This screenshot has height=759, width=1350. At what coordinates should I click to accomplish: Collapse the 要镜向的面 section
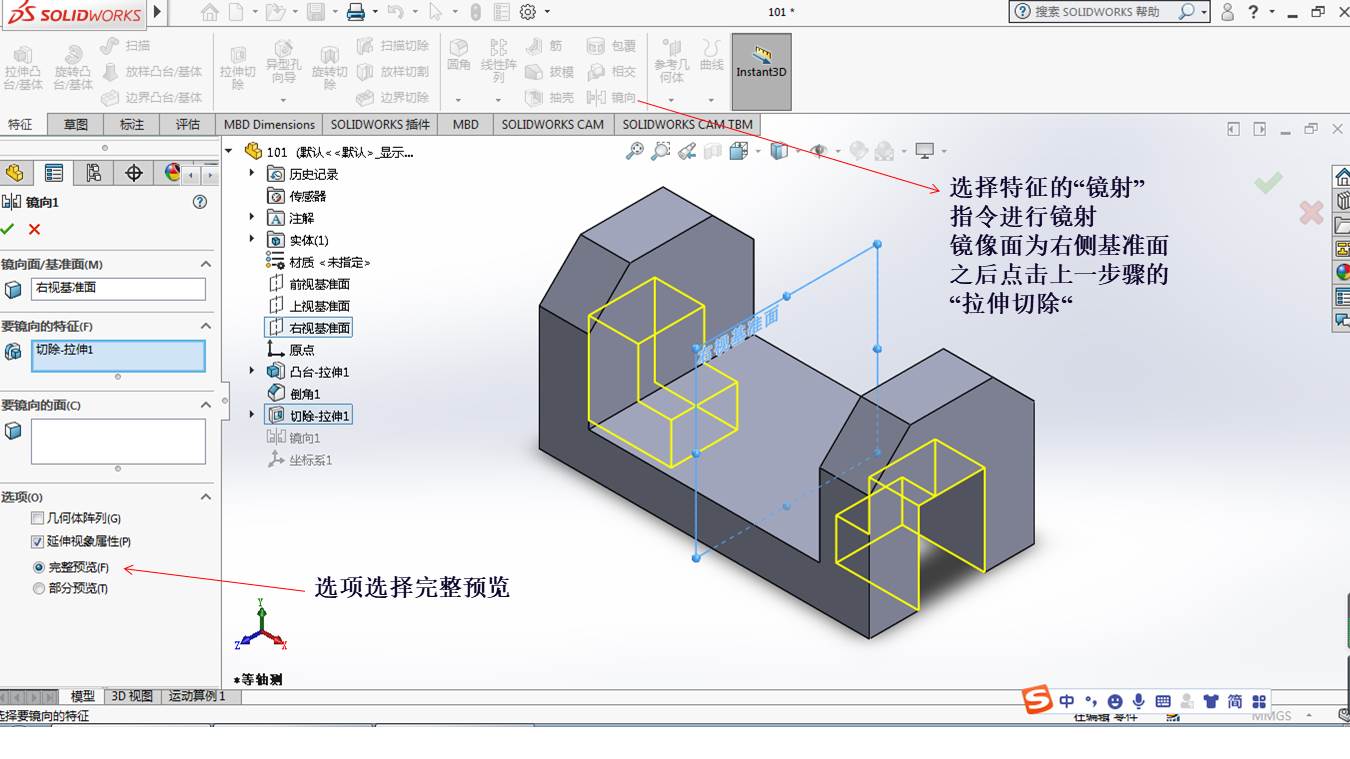point(206,405)
